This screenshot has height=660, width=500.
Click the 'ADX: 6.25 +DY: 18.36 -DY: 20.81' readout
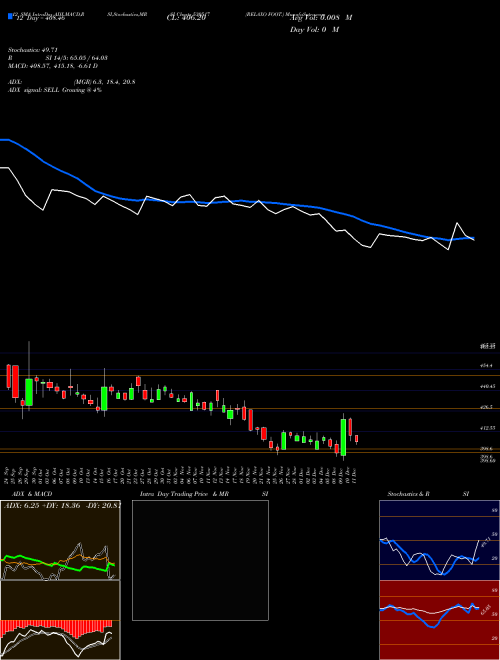(x=62, y=505)
